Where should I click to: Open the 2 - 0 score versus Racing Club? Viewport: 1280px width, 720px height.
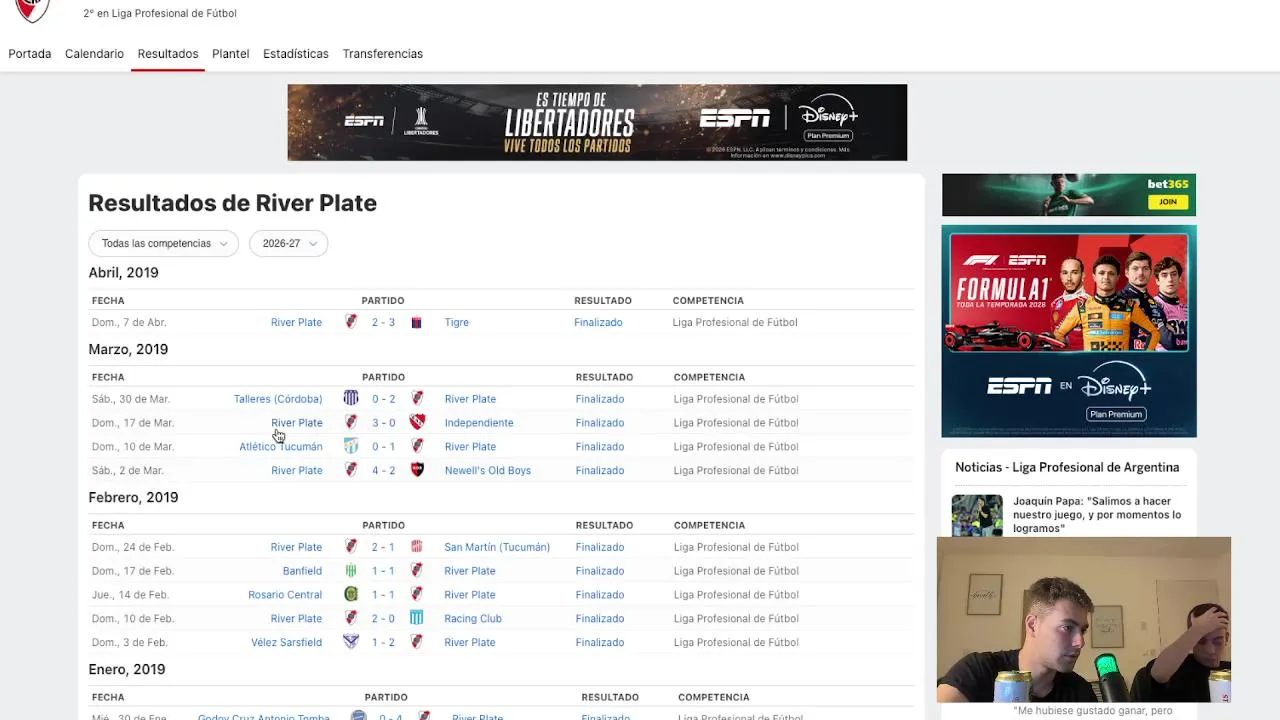click(x=384, y=618)
